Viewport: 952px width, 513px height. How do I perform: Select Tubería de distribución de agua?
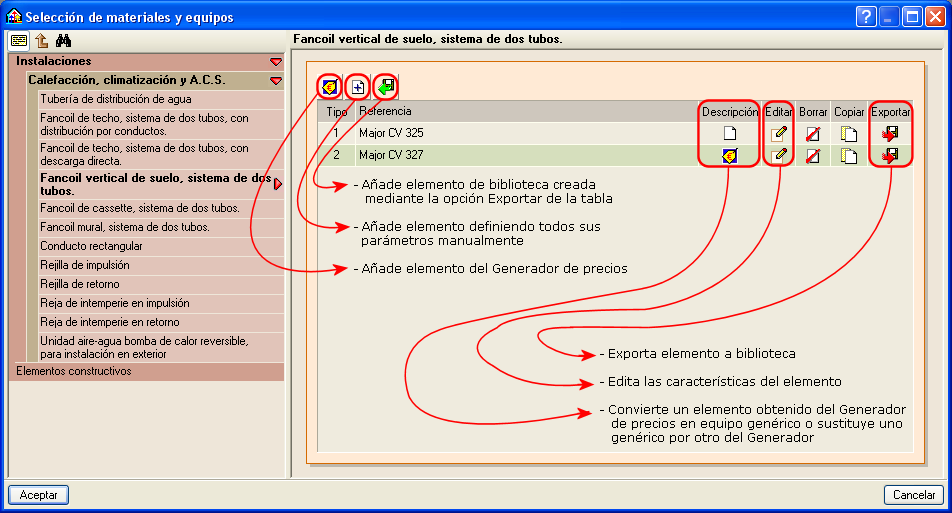click(162, 99)
